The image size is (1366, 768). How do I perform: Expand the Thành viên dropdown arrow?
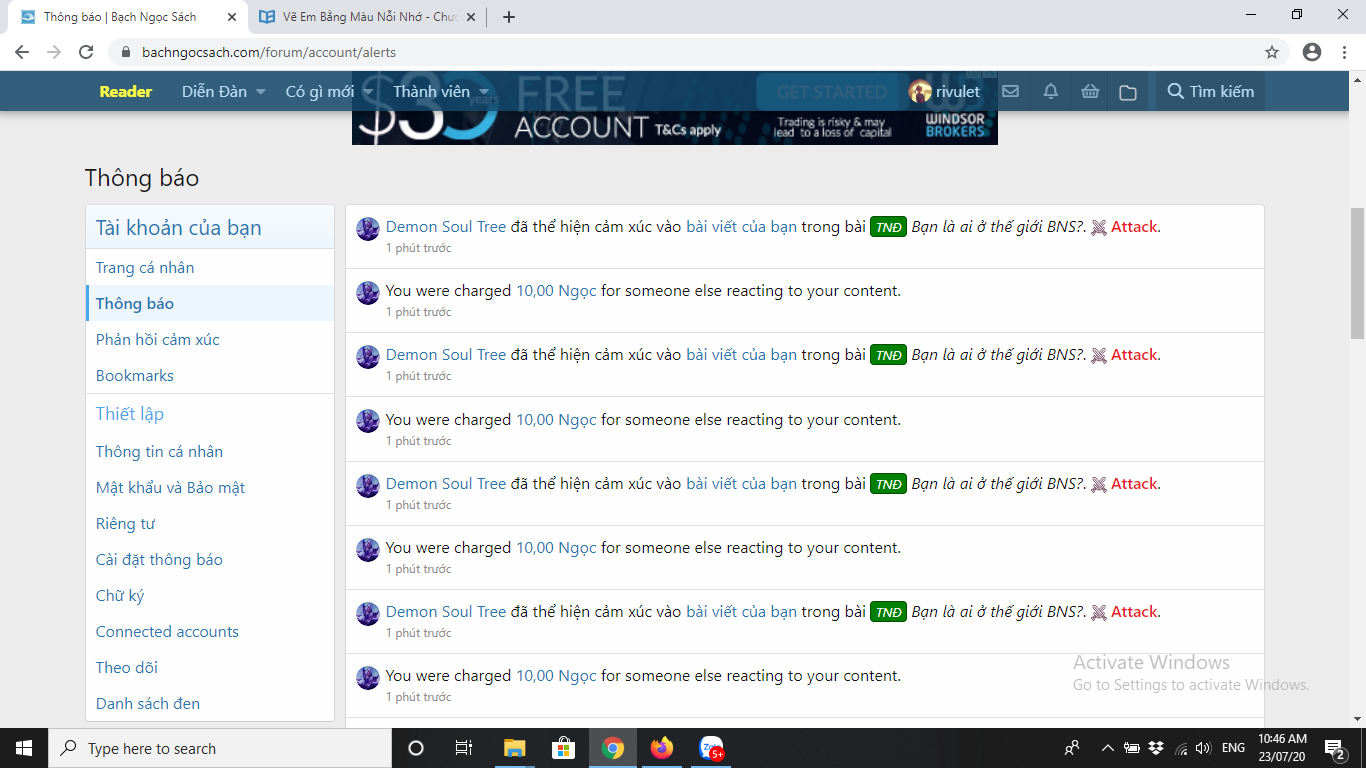tap(484, 92)
